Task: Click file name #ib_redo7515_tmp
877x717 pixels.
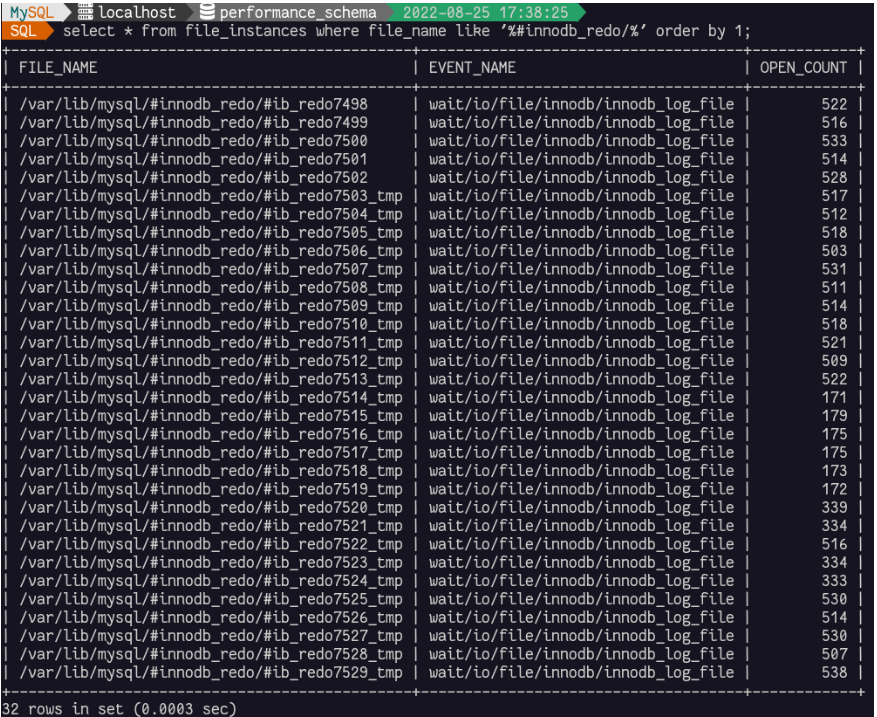Action: 211,416
